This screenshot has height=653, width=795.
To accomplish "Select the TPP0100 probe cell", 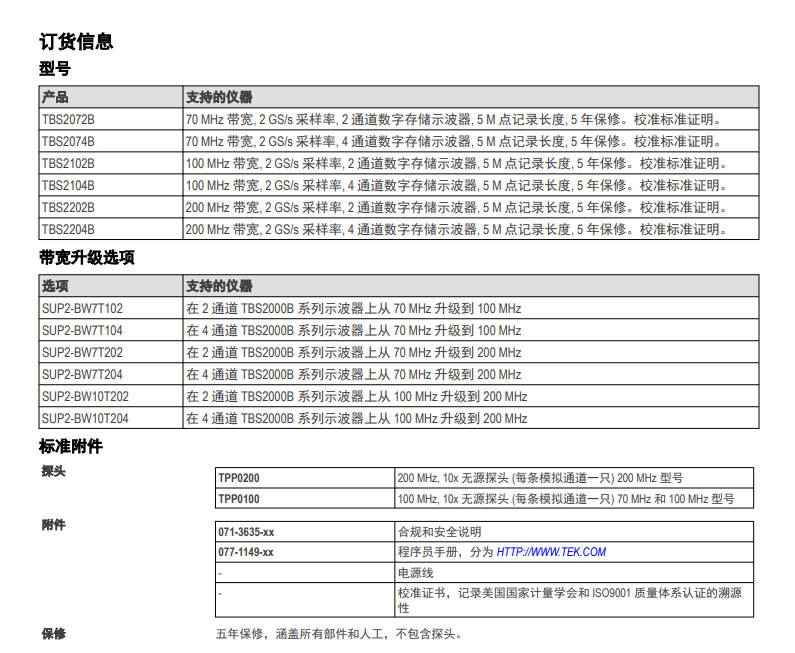I will (305, 499).
